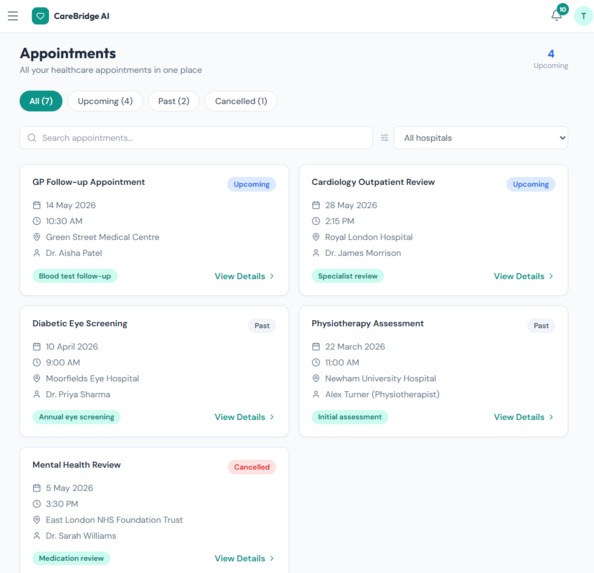Click the Specialist review tag
Screen dimensions: 594x573
click(348, 276)
